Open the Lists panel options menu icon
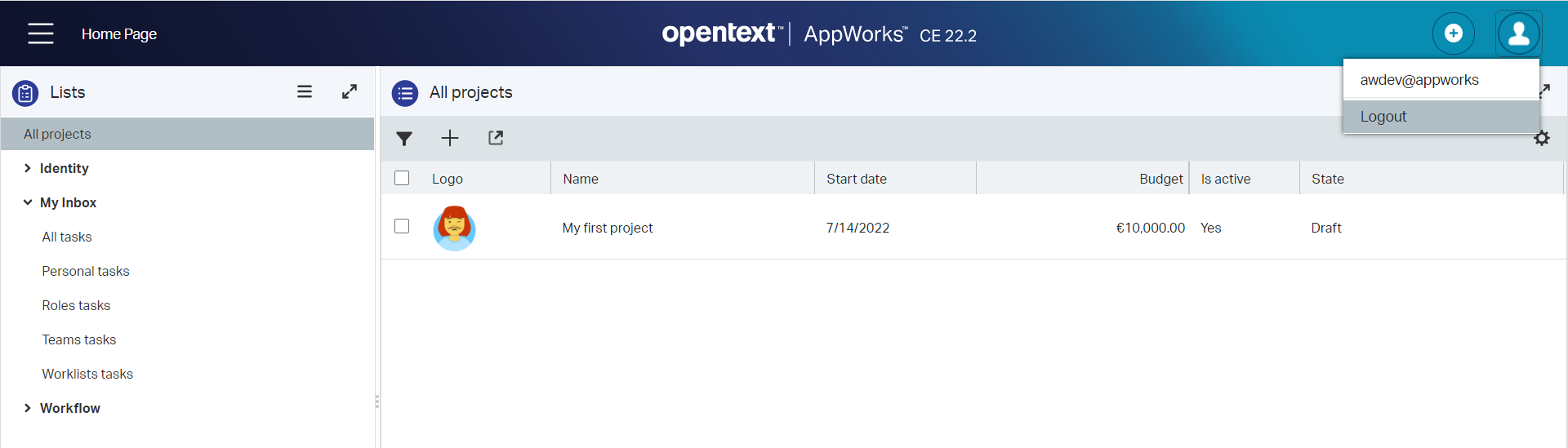The image size is (1568, 448). click(x=305, y=92)
